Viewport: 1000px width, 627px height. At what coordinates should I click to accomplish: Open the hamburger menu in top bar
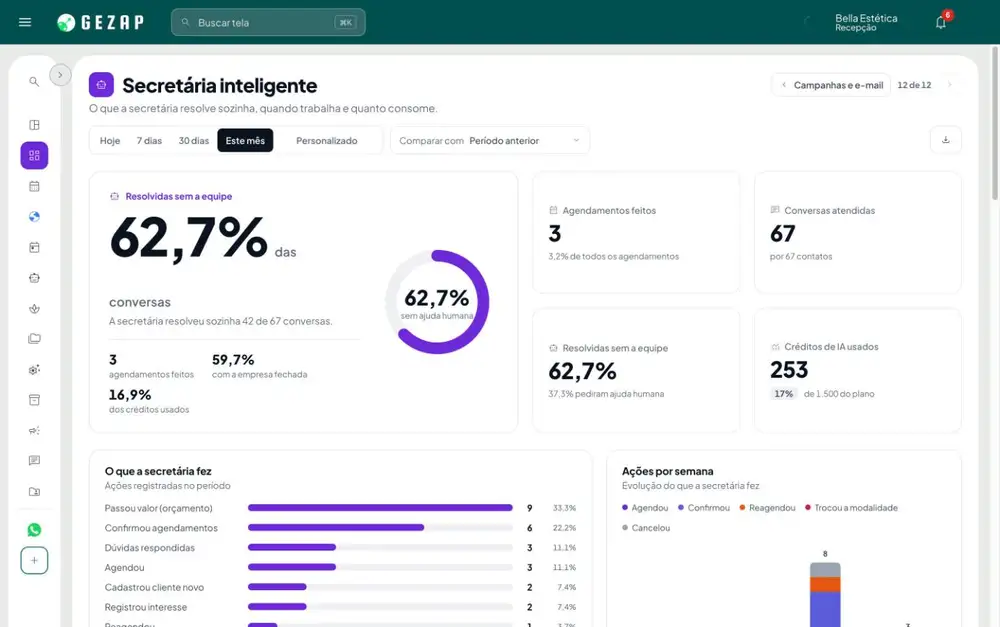[25, 22]
